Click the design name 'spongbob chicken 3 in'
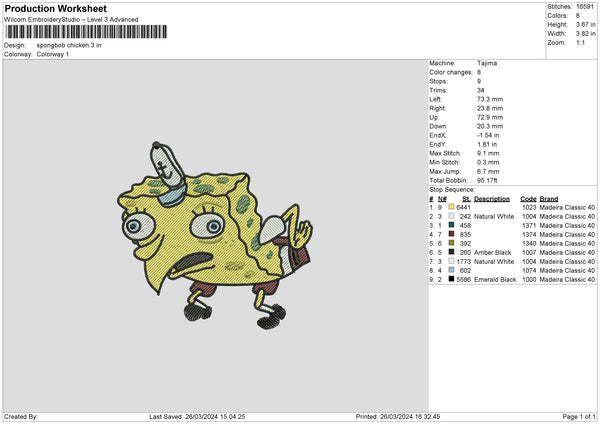Image resolution: width=600 pixels, height=424 pixels. pos(69,45)
